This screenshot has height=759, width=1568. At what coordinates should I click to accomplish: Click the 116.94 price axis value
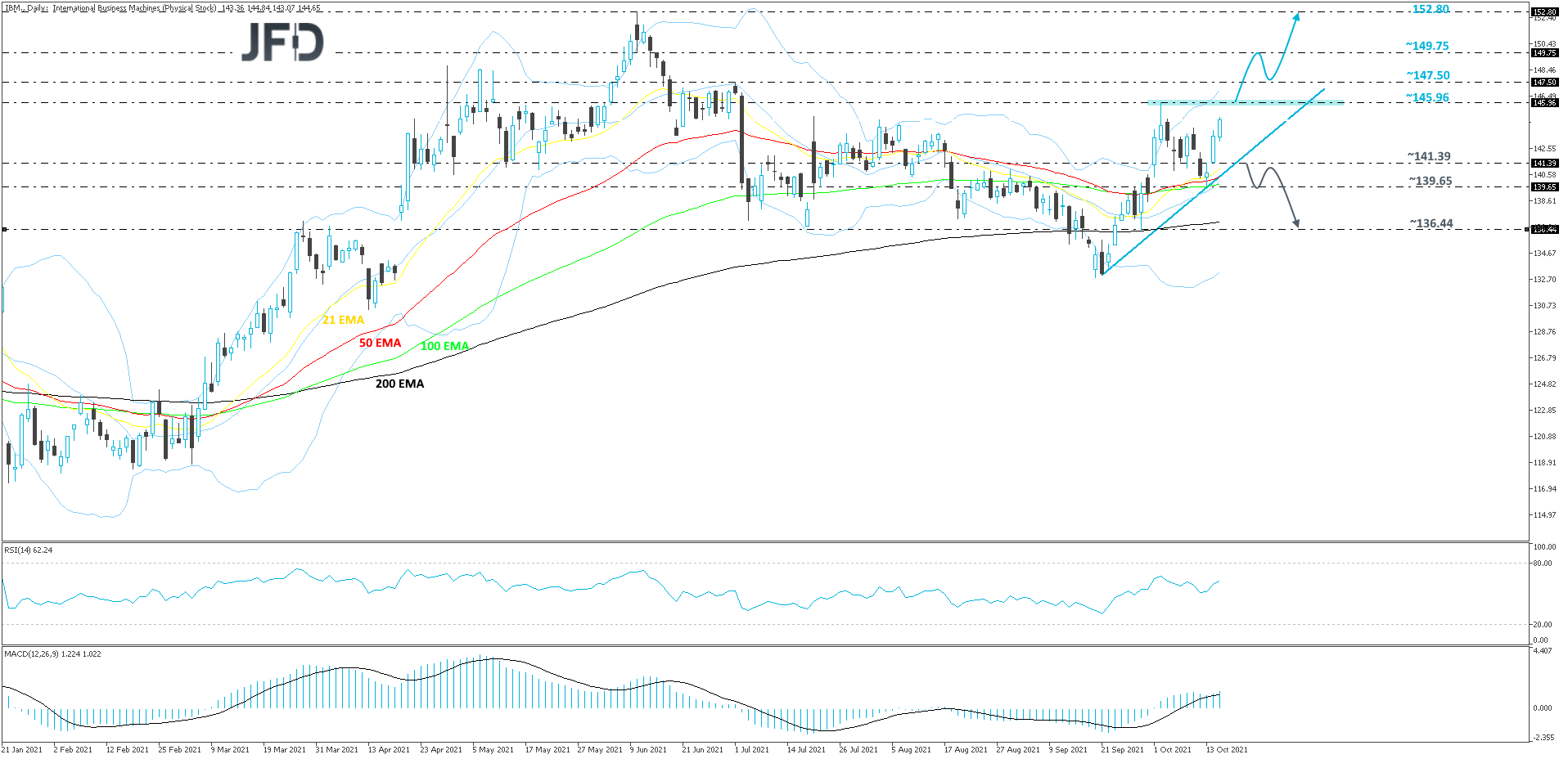tap(1545, 489)
